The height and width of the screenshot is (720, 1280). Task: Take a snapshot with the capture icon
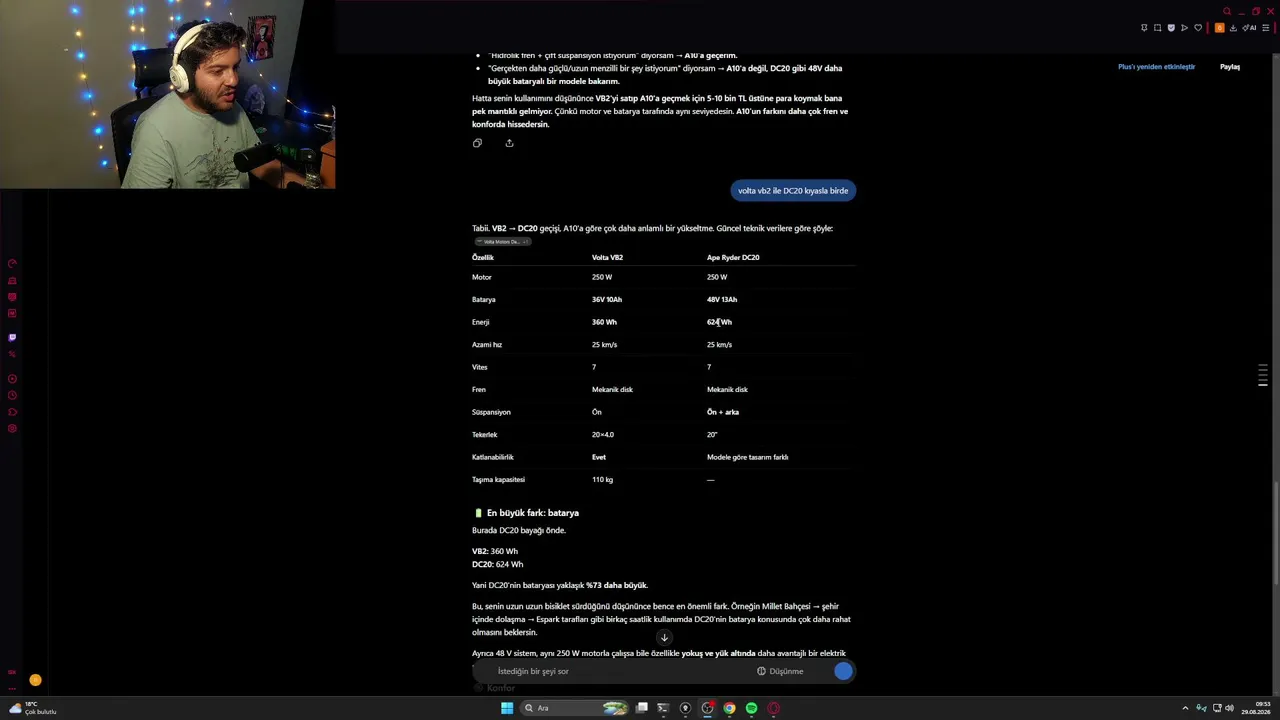click(x=1158, y=28)
